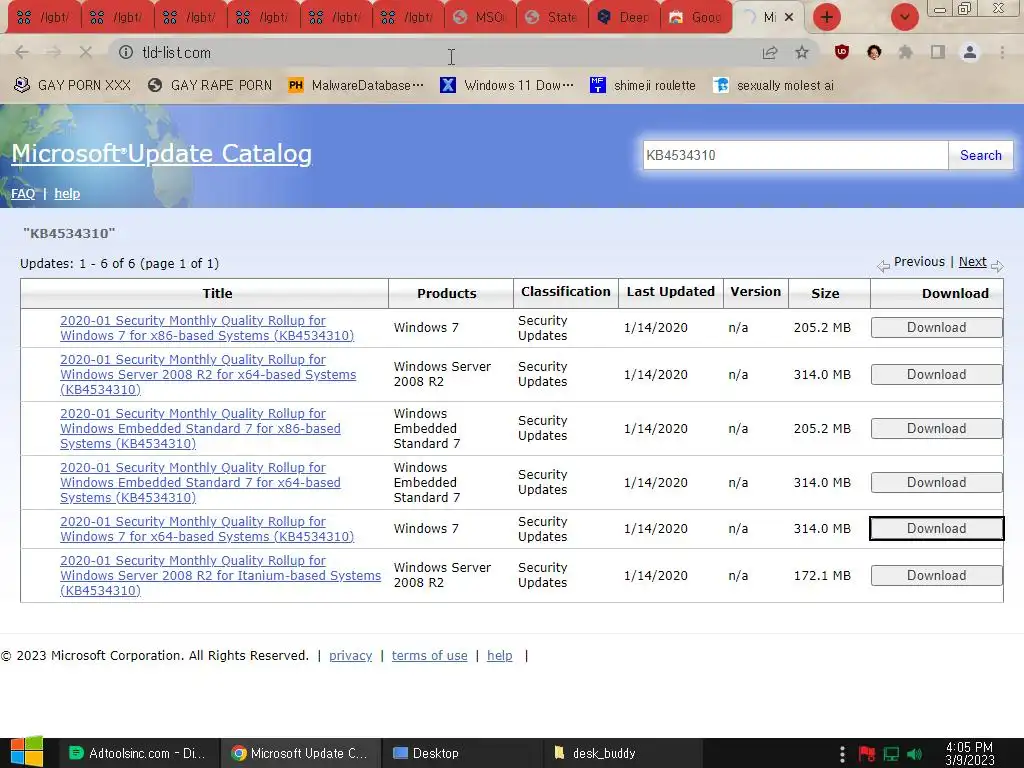Switch to the State tab
This screenshot has width=1024, height=768.
[x=552, y=17]
